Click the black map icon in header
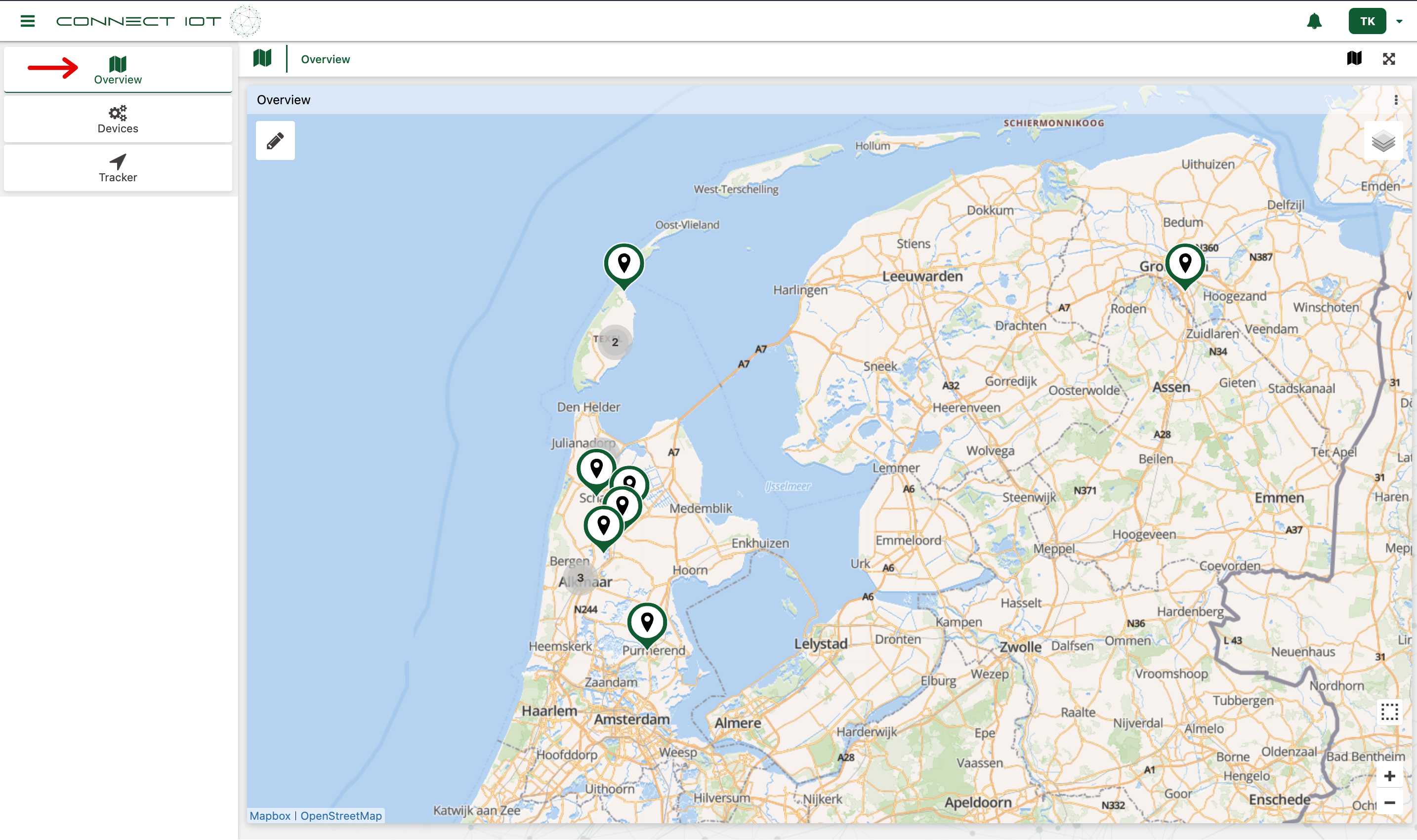The width and height of the screenshot is (1417, 840). click(x=1354, y=58)
